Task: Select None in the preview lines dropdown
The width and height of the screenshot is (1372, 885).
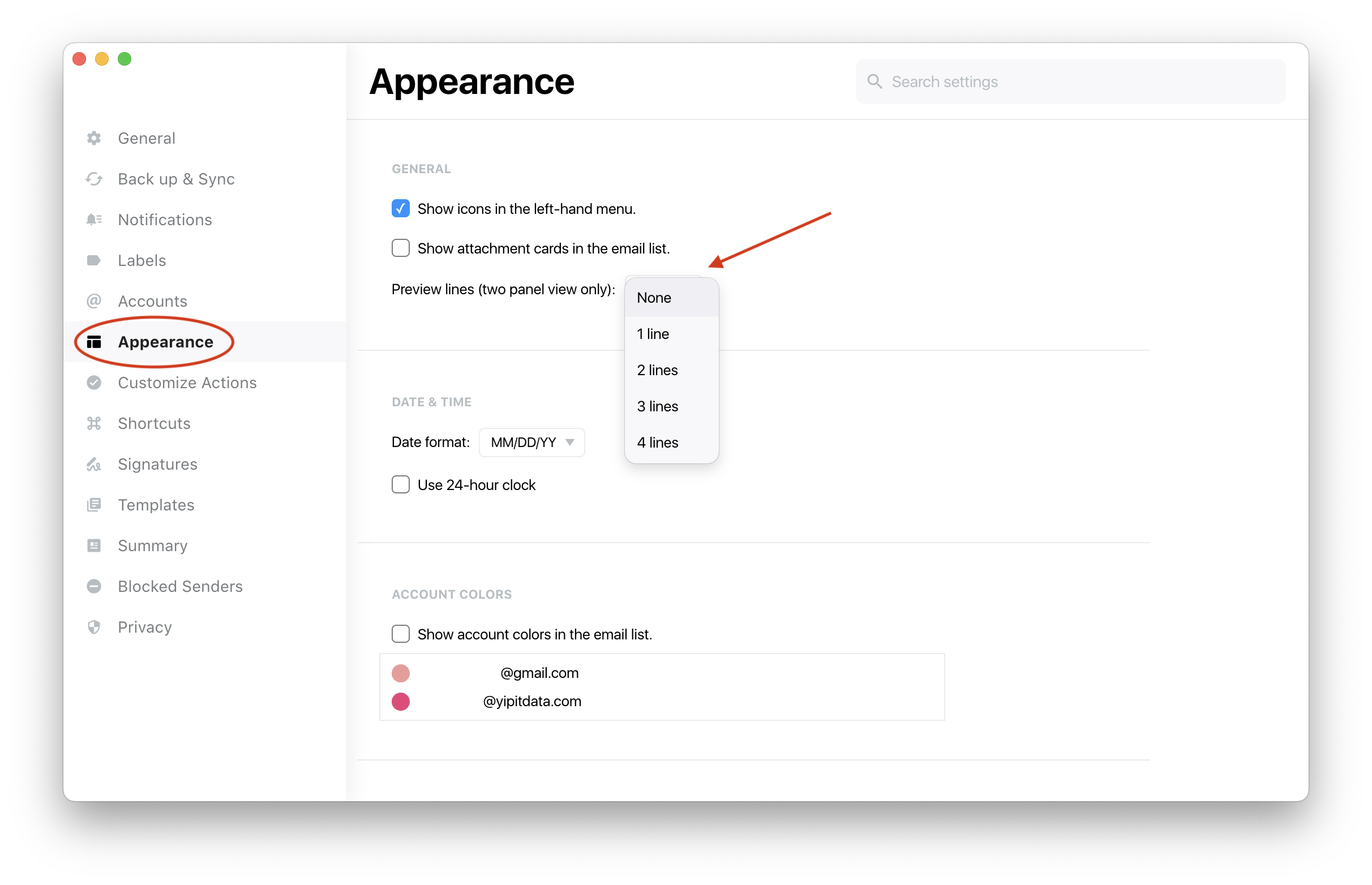Action: coord(654,298)
